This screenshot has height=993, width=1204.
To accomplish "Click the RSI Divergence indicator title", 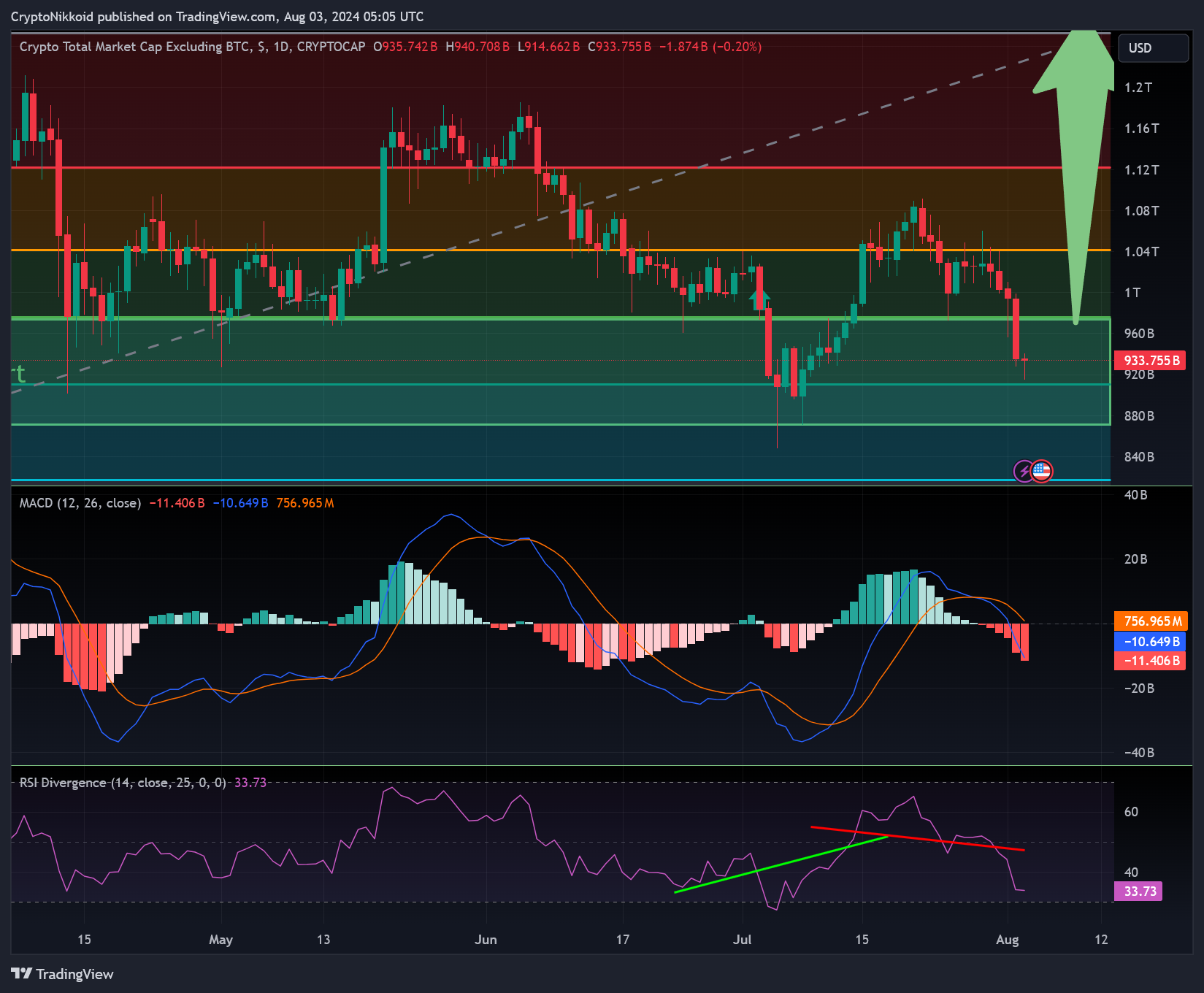I will click(x=122, y=783).
